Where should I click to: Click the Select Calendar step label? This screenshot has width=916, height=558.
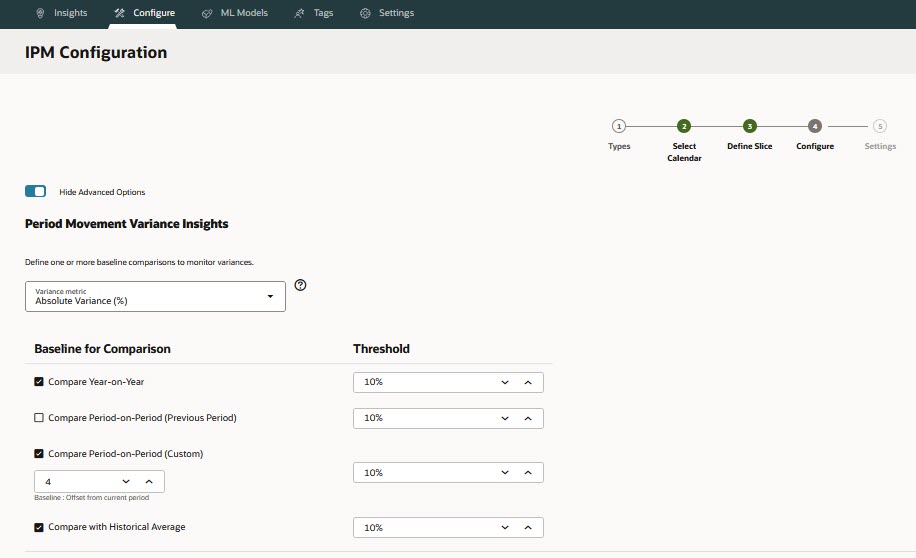click(x=684, y=152)
